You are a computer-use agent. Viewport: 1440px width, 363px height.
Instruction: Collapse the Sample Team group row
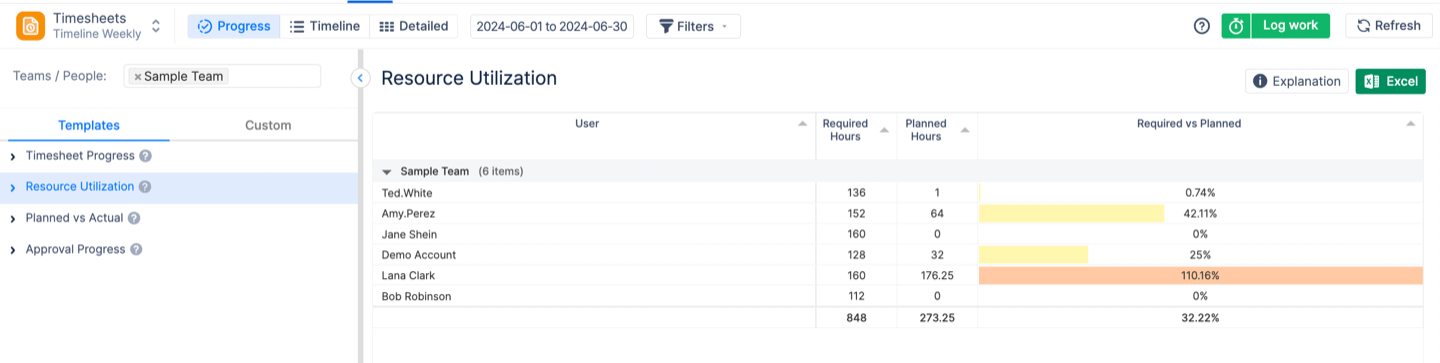pos(387,172)
